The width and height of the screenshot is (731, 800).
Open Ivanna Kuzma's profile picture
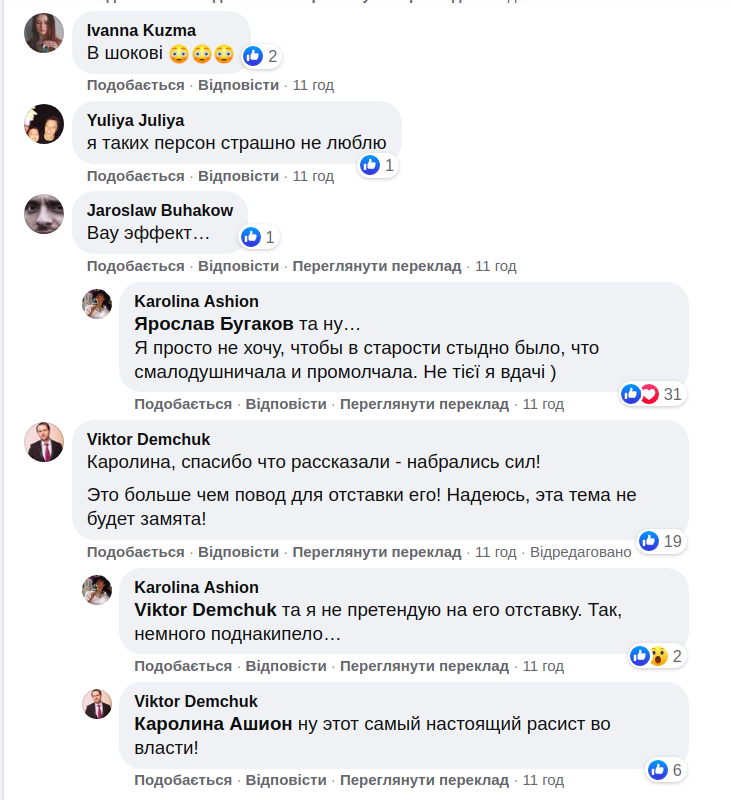click(44, 33)
